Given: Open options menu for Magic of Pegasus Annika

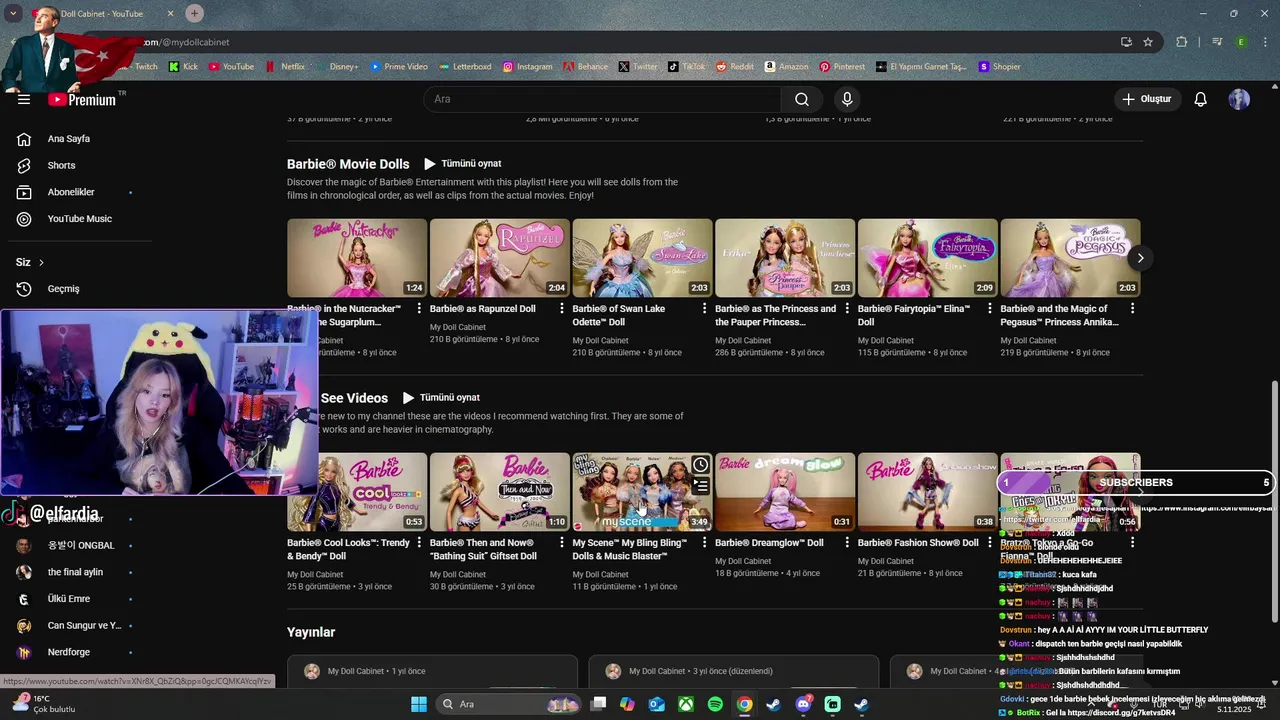Looking at the screenshot, I should (x=1132, y=309).
